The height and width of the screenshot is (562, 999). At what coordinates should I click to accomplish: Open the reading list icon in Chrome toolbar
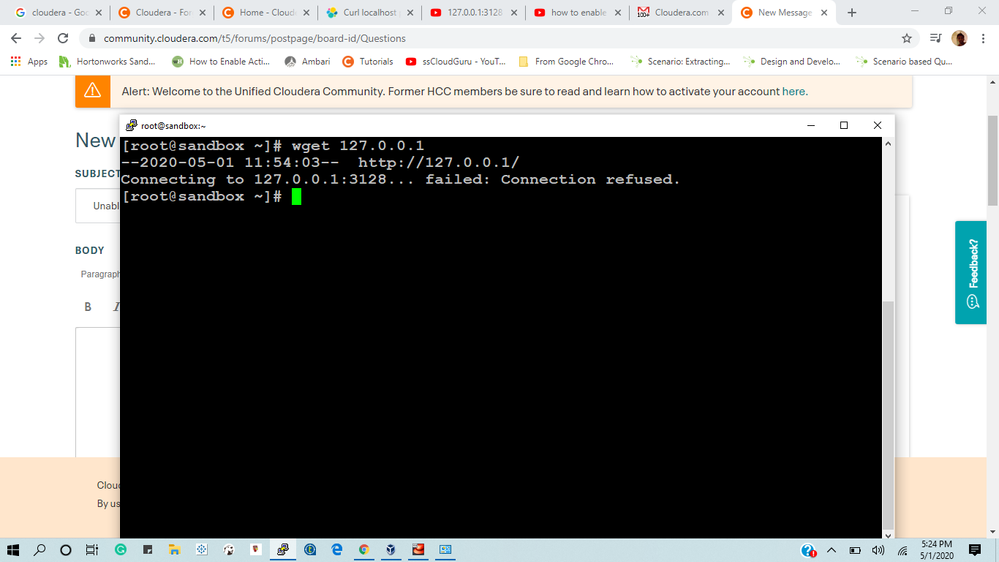pos(935,38)
